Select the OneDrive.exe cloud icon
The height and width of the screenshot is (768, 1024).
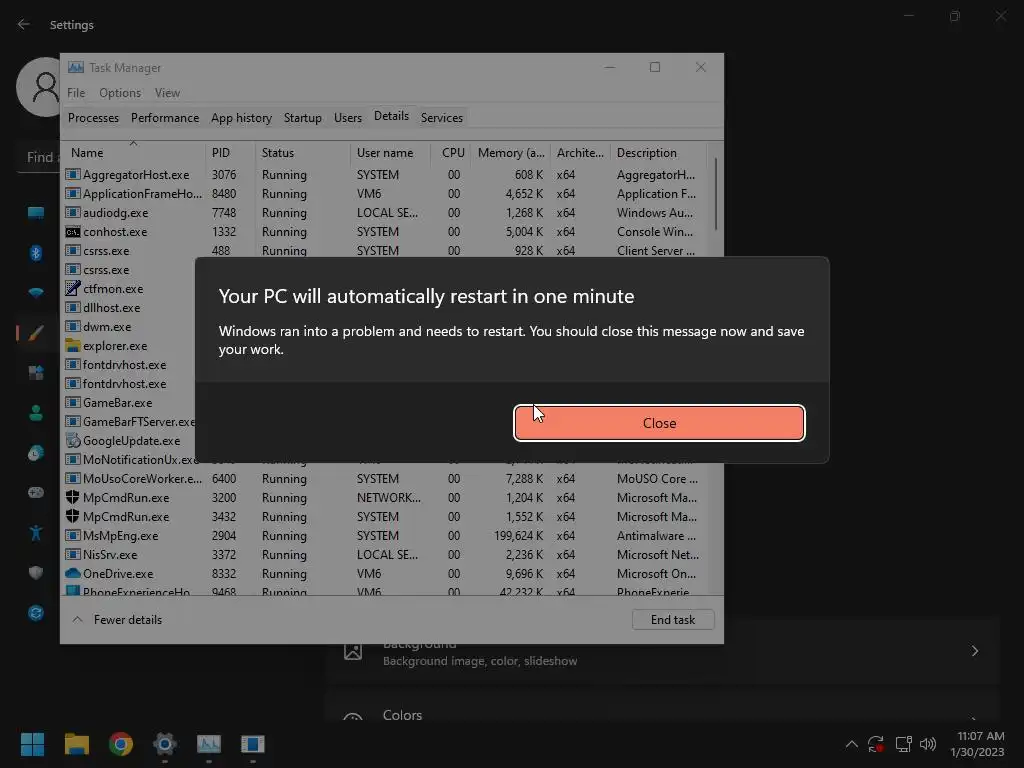click(x=72, y=573)
